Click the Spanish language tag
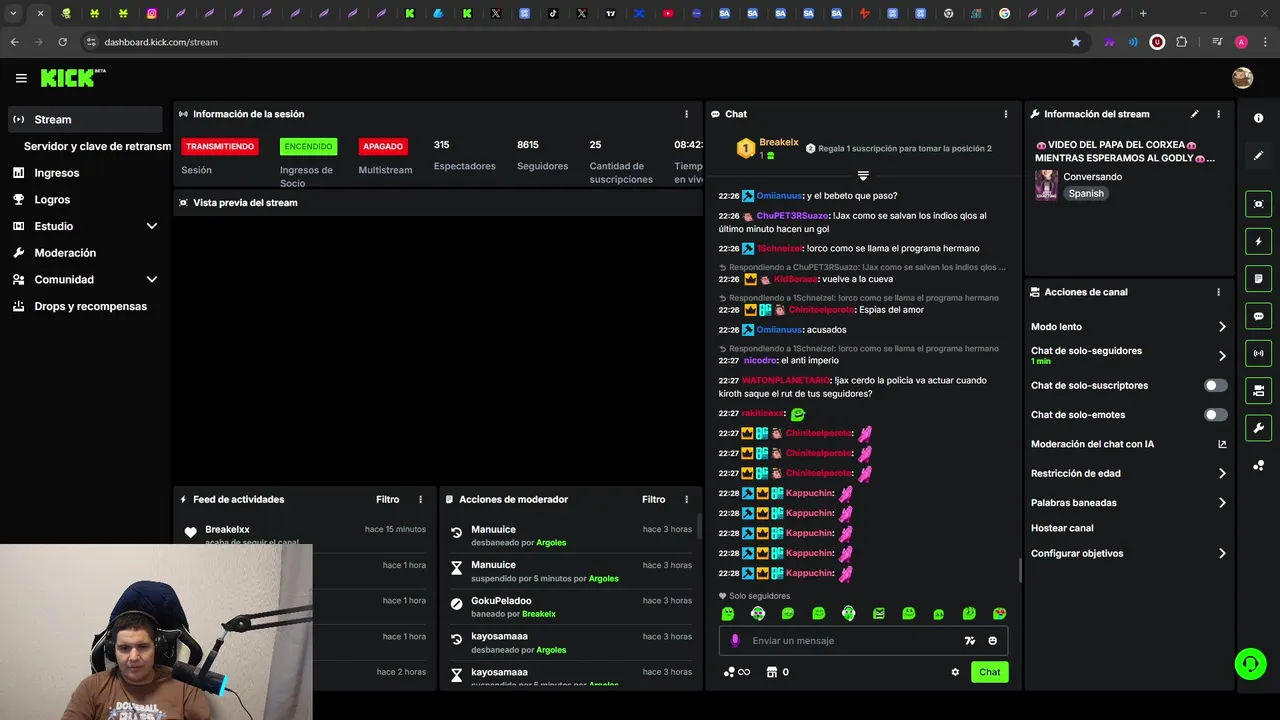The image size is (1280, 720). click(1086, 194)
